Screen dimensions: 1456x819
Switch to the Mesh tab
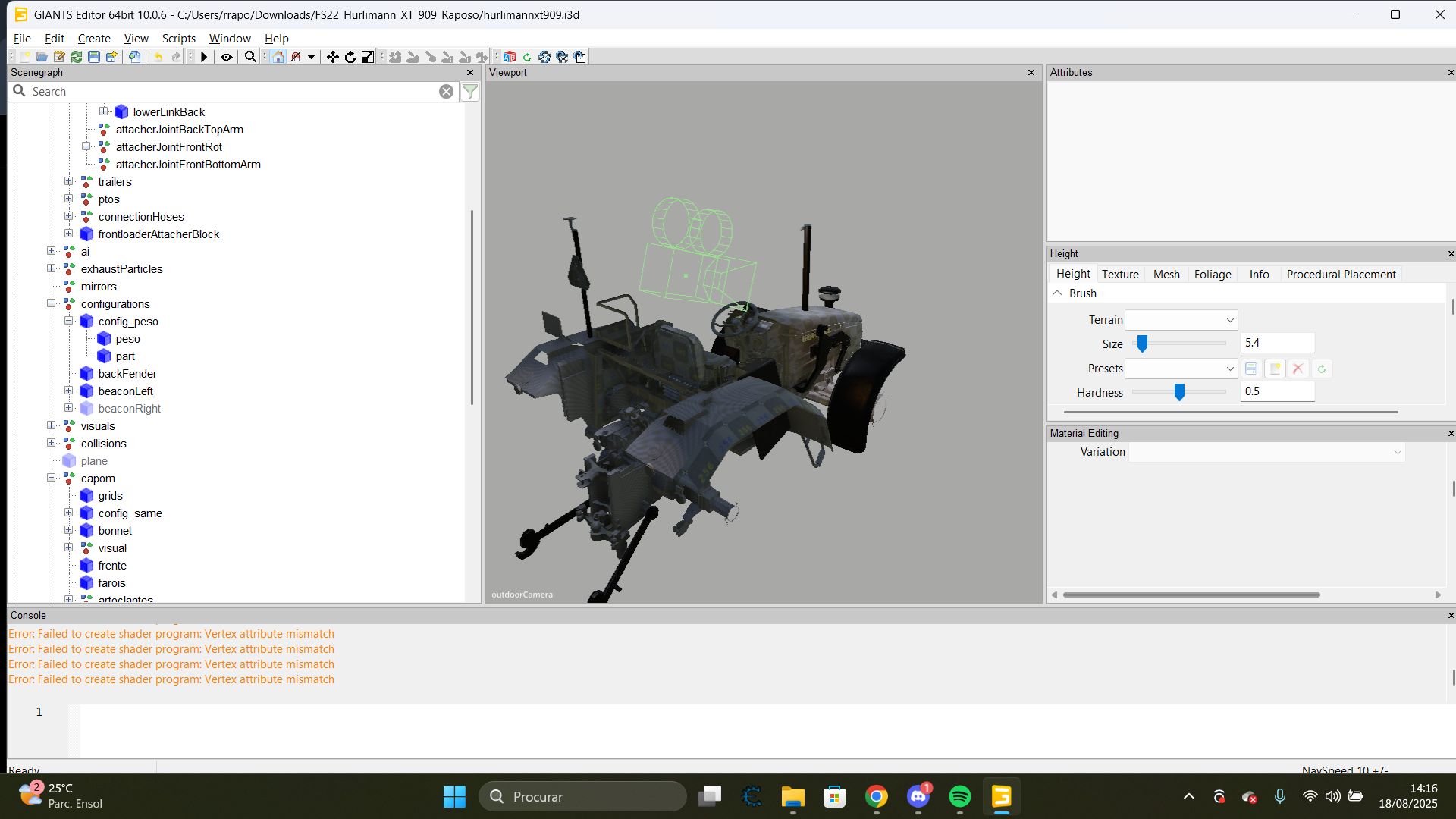pos(1166,275)
